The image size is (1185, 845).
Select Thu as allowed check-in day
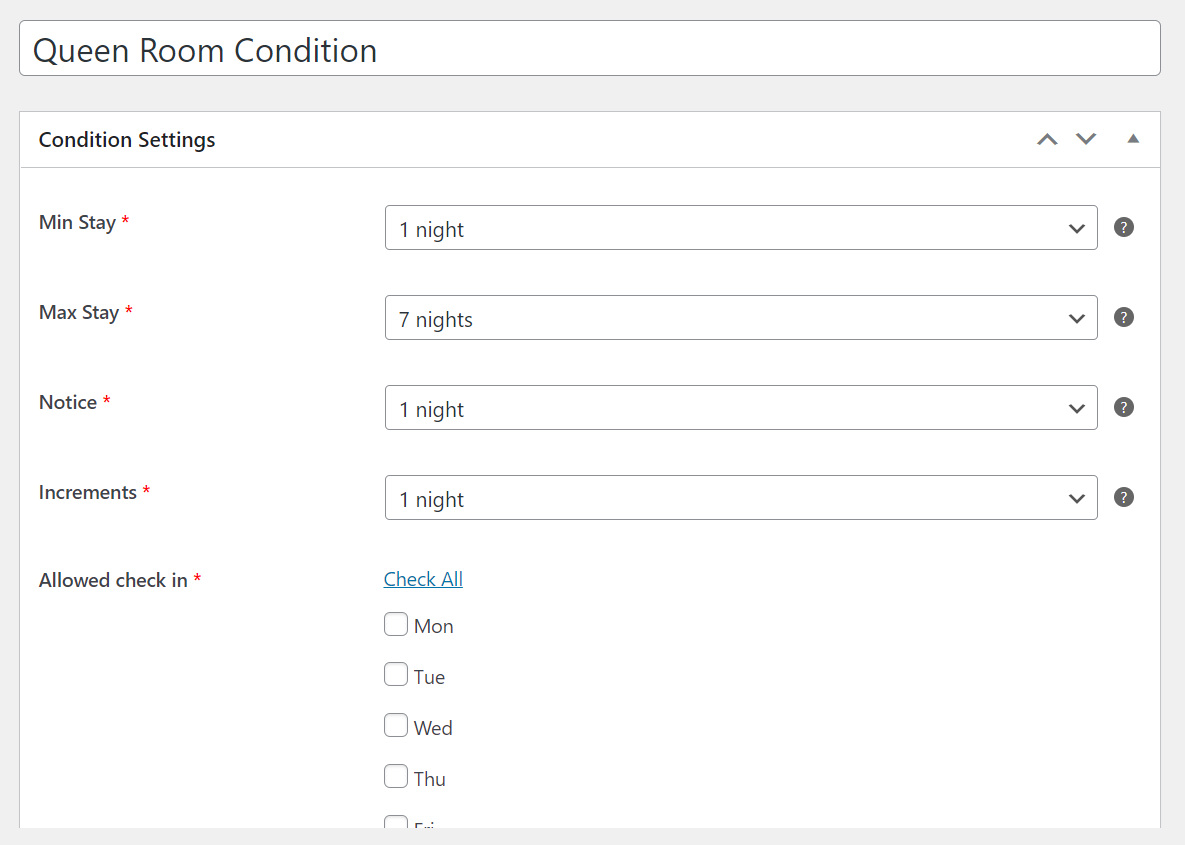(x=396, y=776)
